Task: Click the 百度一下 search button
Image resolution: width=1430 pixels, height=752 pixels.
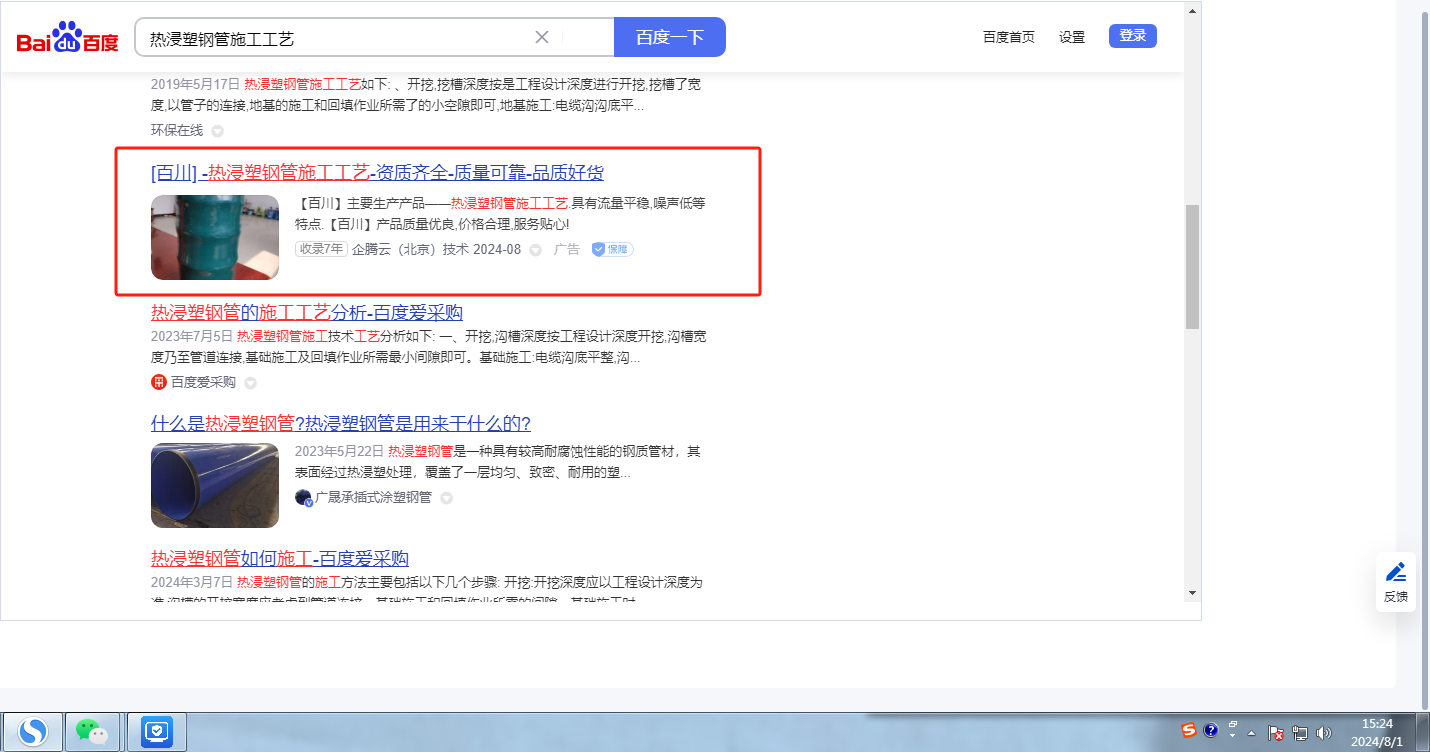Action: [670, 37]
